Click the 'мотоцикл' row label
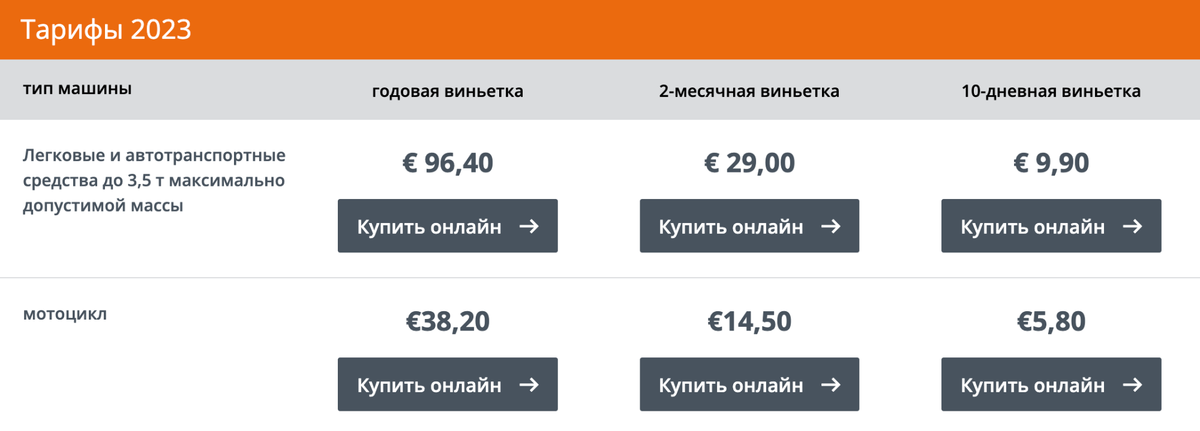Image resolution: width=1200 pixels, height=431 pixels. [65, 314]
